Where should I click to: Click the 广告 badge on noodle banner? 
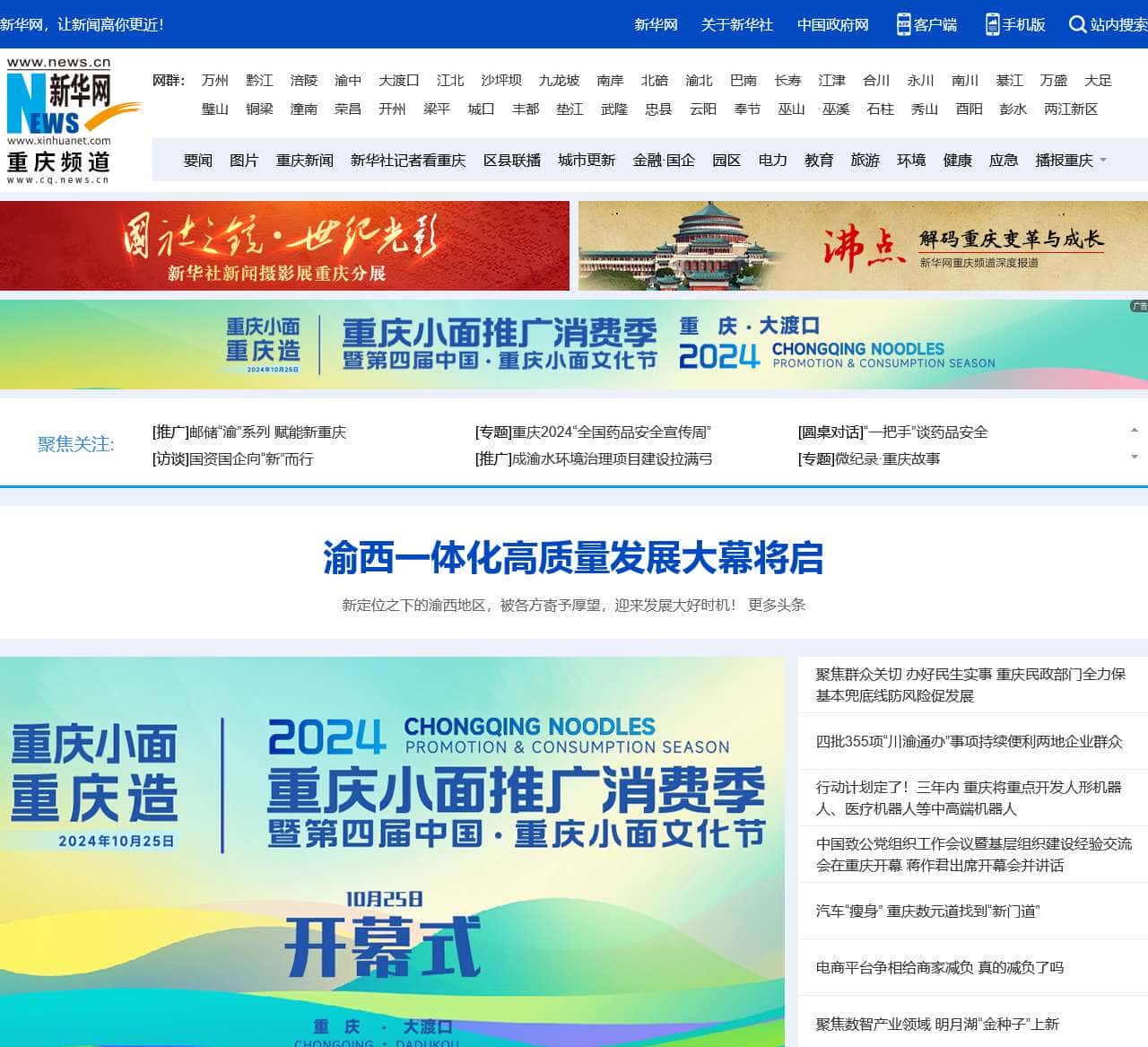[1139, 306]
